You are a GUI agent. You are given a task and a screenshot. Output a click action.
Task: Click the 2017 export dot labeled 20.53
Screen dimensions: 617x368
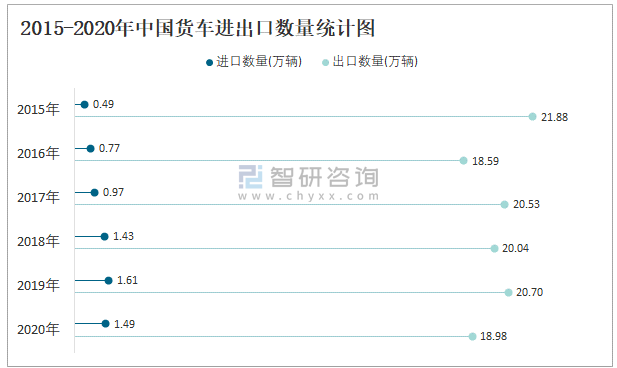(504, 204)
